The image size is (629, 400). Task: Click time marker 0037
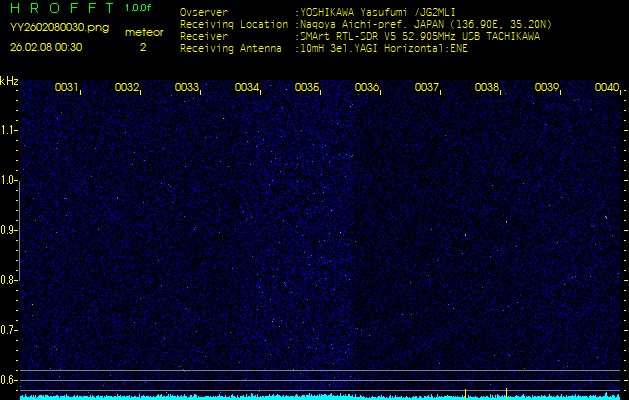point(426,87)
